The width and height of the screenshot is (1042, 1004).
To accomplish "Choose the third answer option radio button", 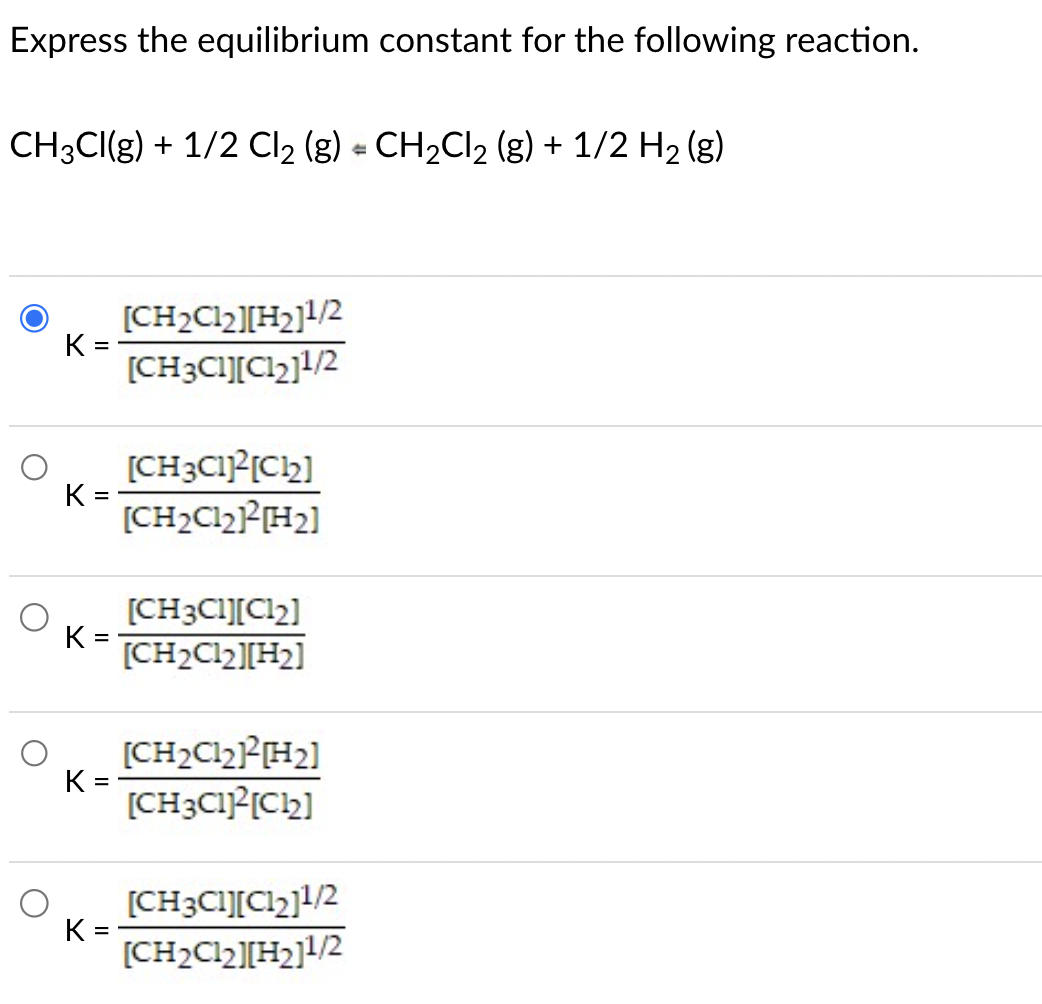I will click(33, 618).
